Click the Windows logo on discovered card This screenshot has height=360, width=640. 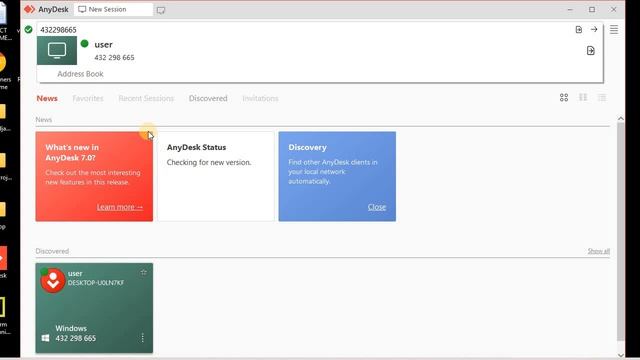45,338
